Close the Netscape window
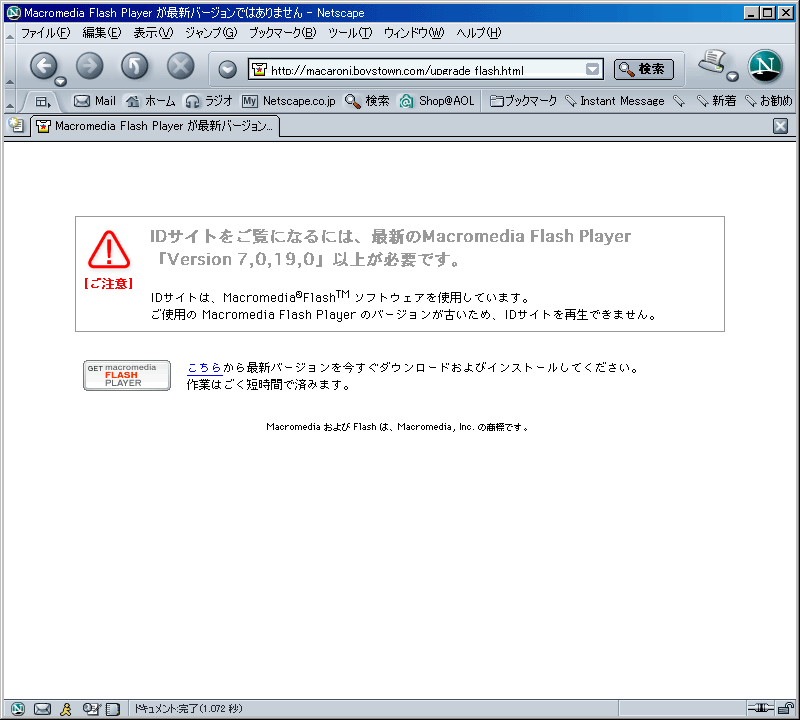Image resolution: width=800 pixels, height=720 pixels. (x=786, y=13)
